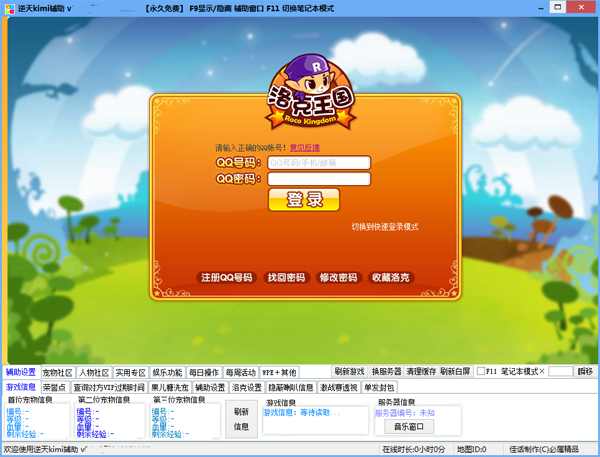Image resolution: width=600 pixels, height=457 pixels.
Task: Click the 注册QQ号码 button
Action: tap(227, 277)
